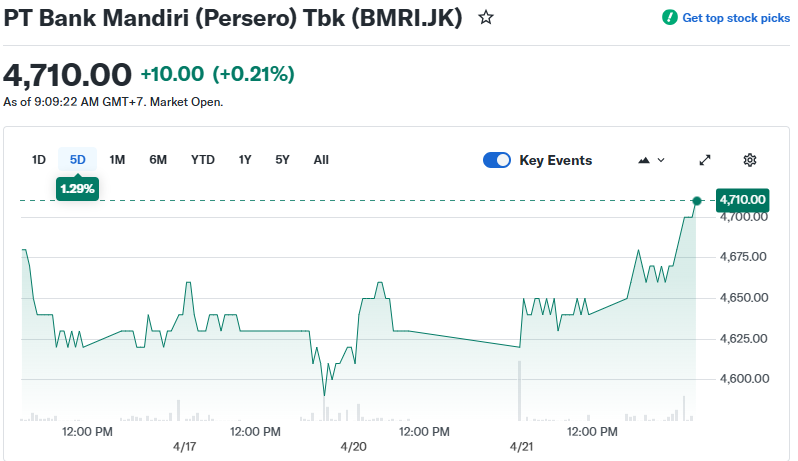Click the current price marker dot on chart

tap(697, 201)
